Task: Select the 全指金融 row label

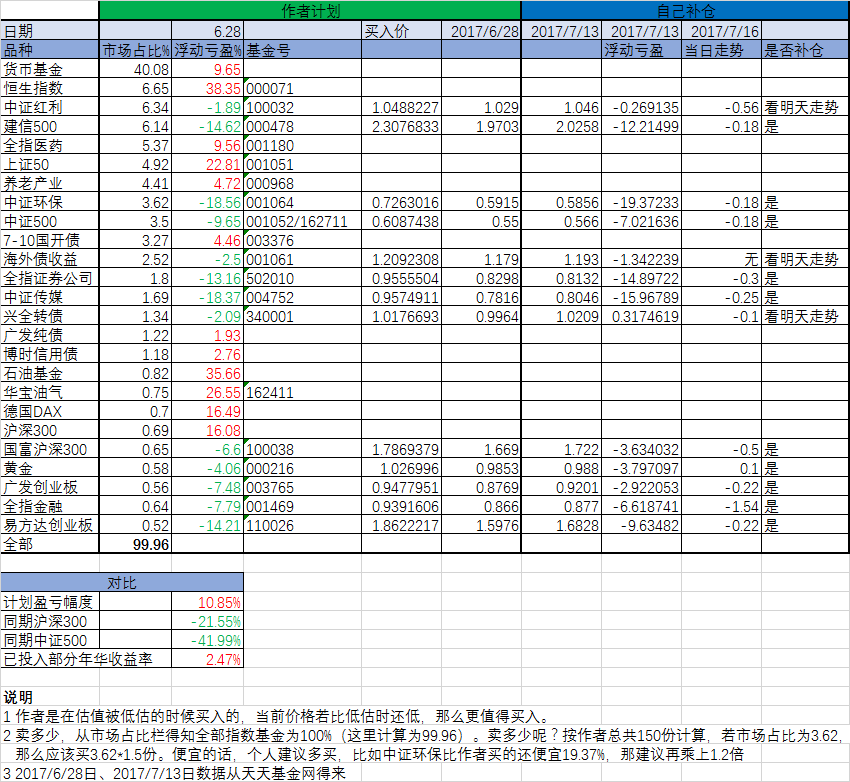Action: point(49,505)
